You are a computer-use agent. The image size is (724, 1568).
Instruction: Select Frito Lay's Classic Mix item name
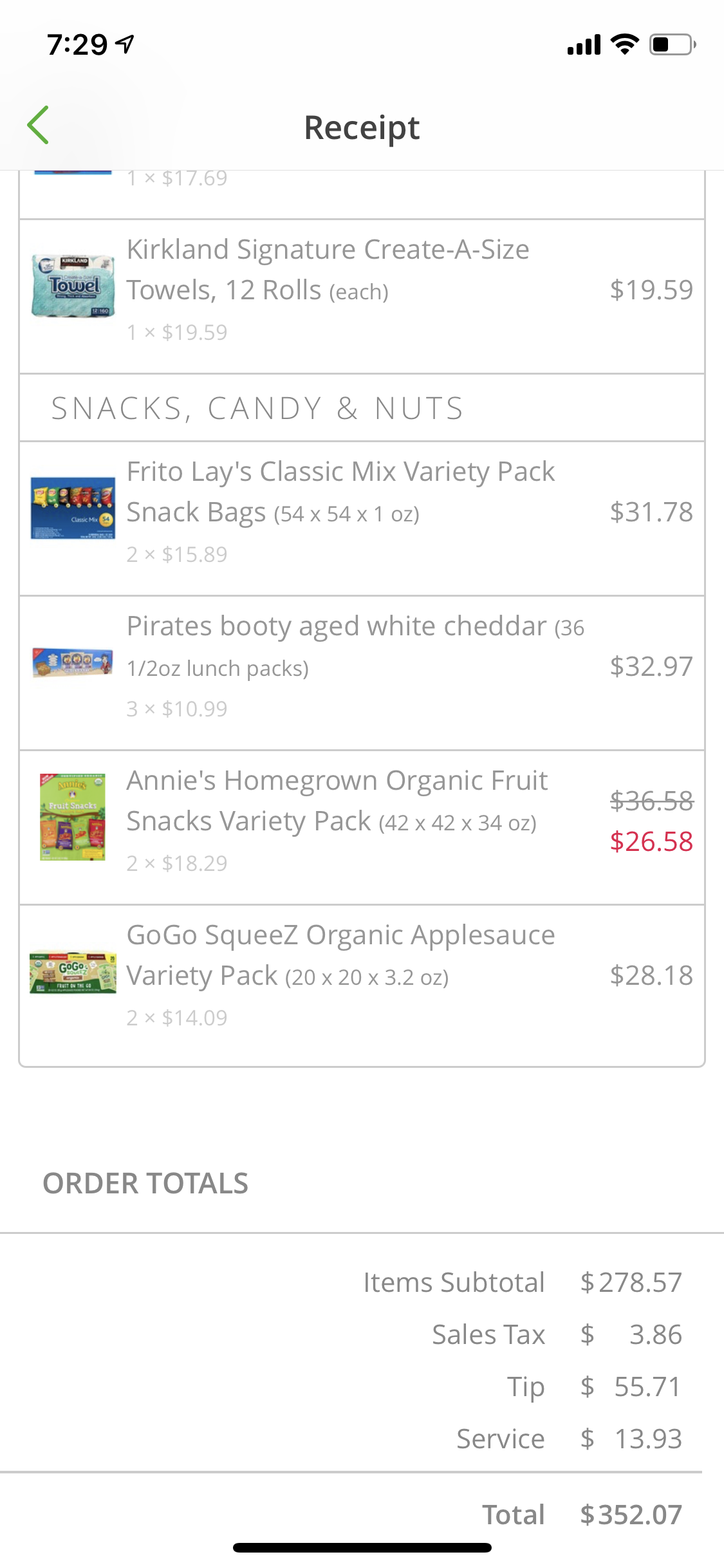pyautogui.click(x=340, y=491)
